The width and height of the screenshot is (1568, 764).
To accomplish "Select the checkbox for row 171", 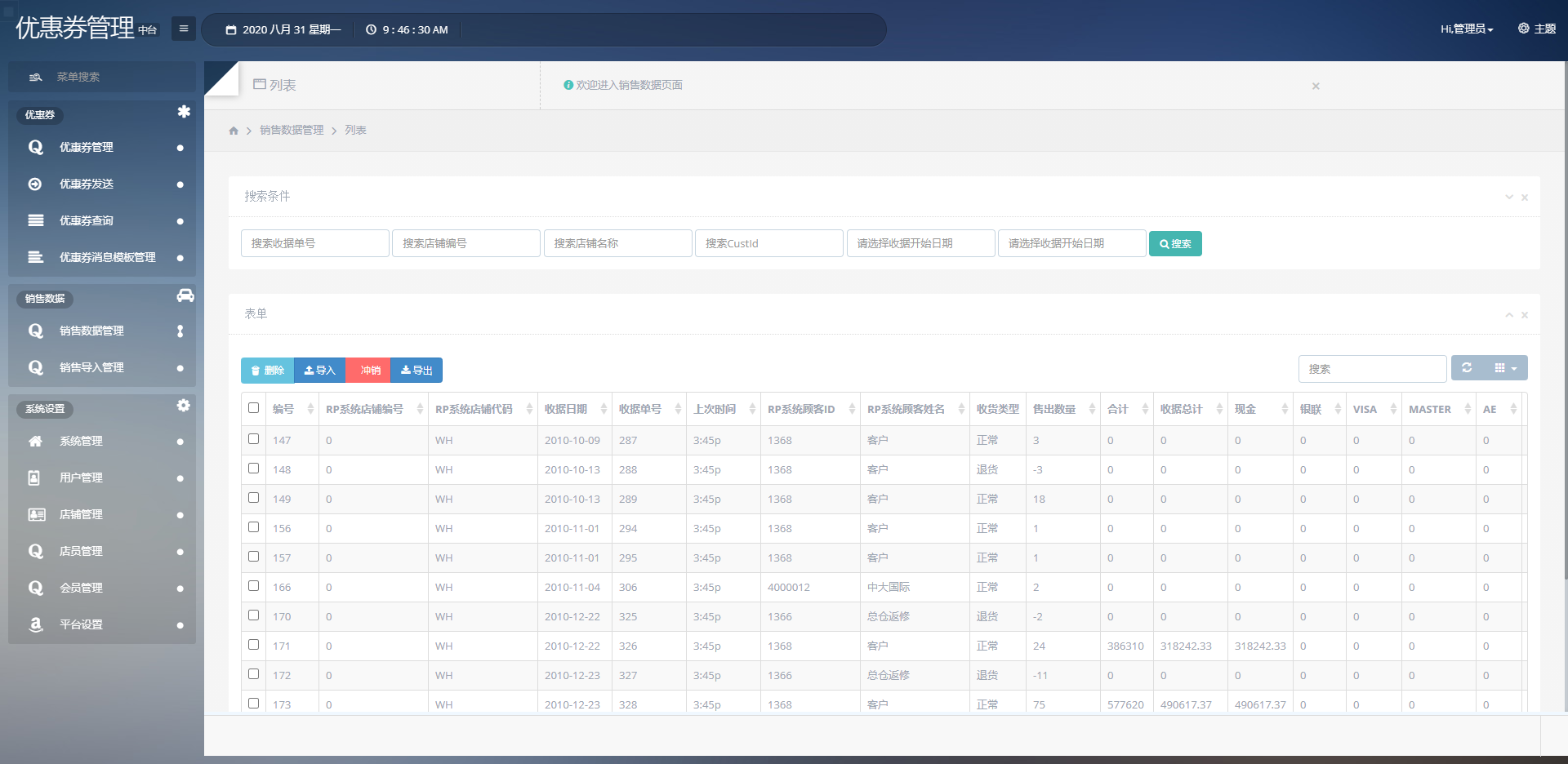I will (x=254, y=645).
